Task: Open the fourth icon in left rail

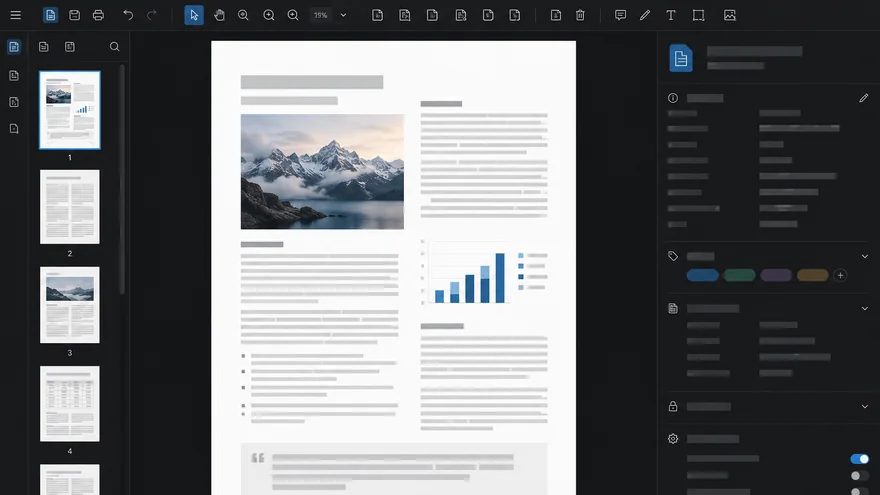Action: click(x=14, y=129)
